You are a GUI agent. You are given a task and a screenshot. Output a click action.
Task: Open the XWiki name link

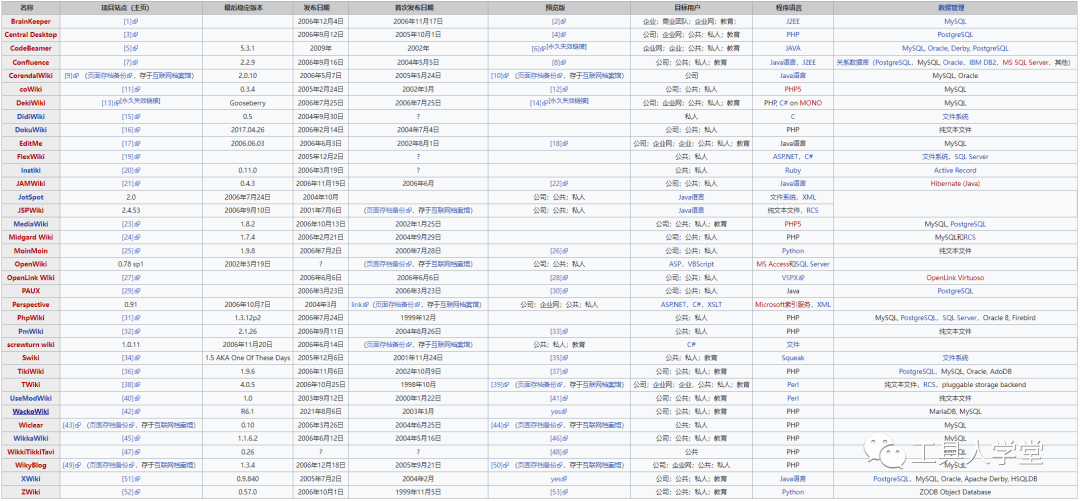[x=30, y=478]
